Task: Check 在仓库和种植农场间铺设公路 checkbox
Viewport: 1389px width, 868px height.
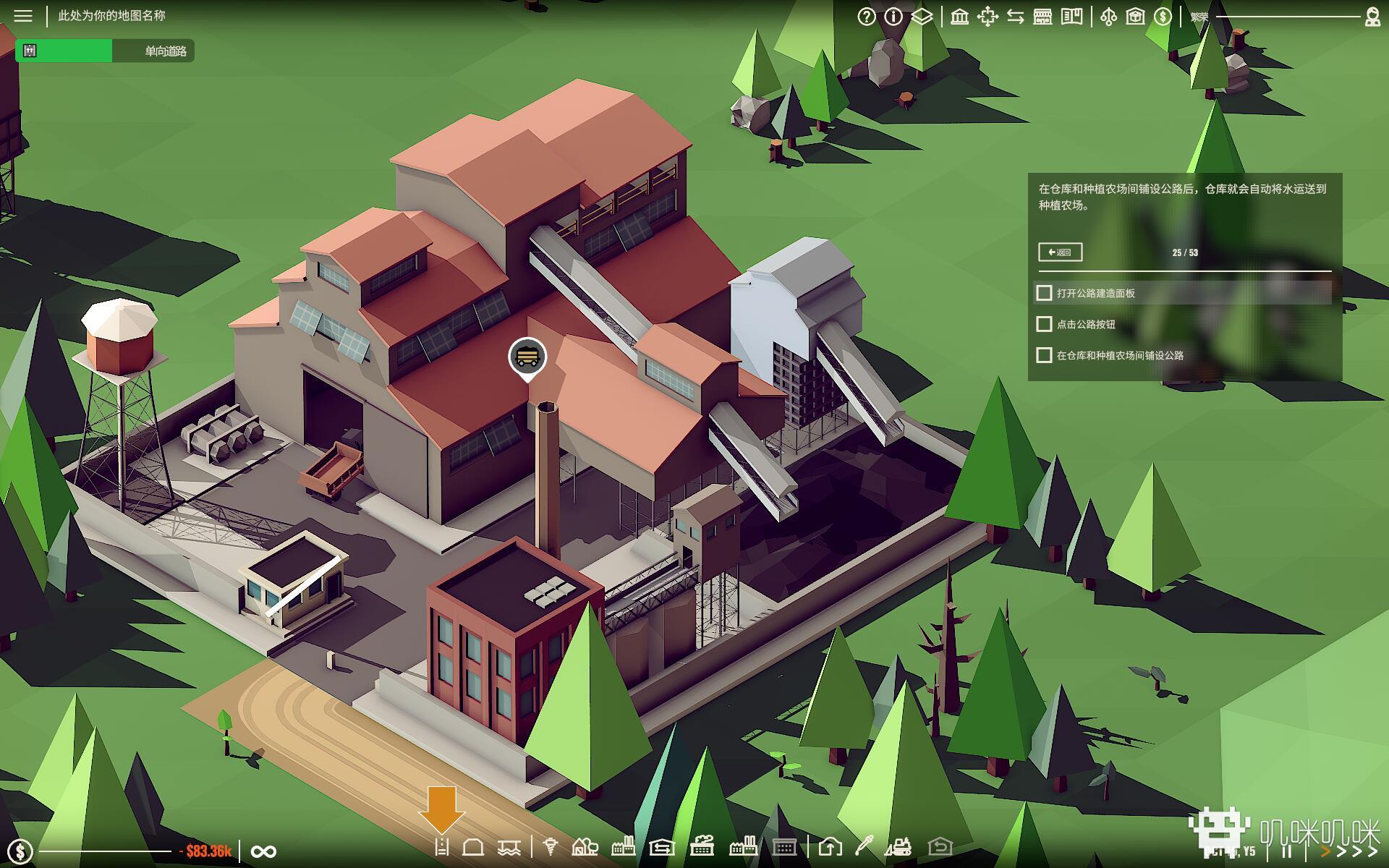Action: [1044, 355]
